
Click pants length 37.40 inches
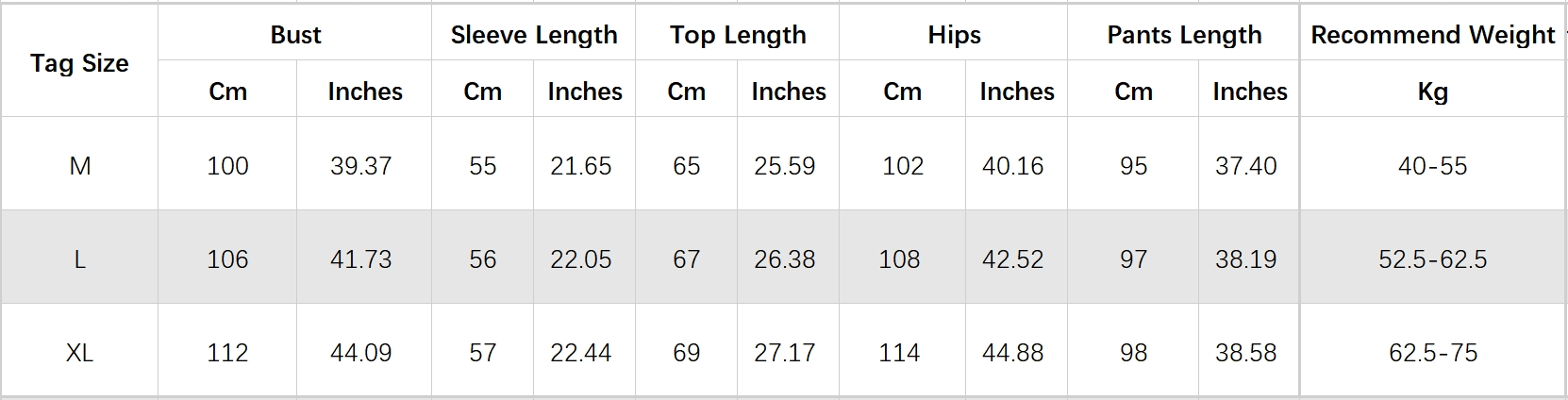1245,166
